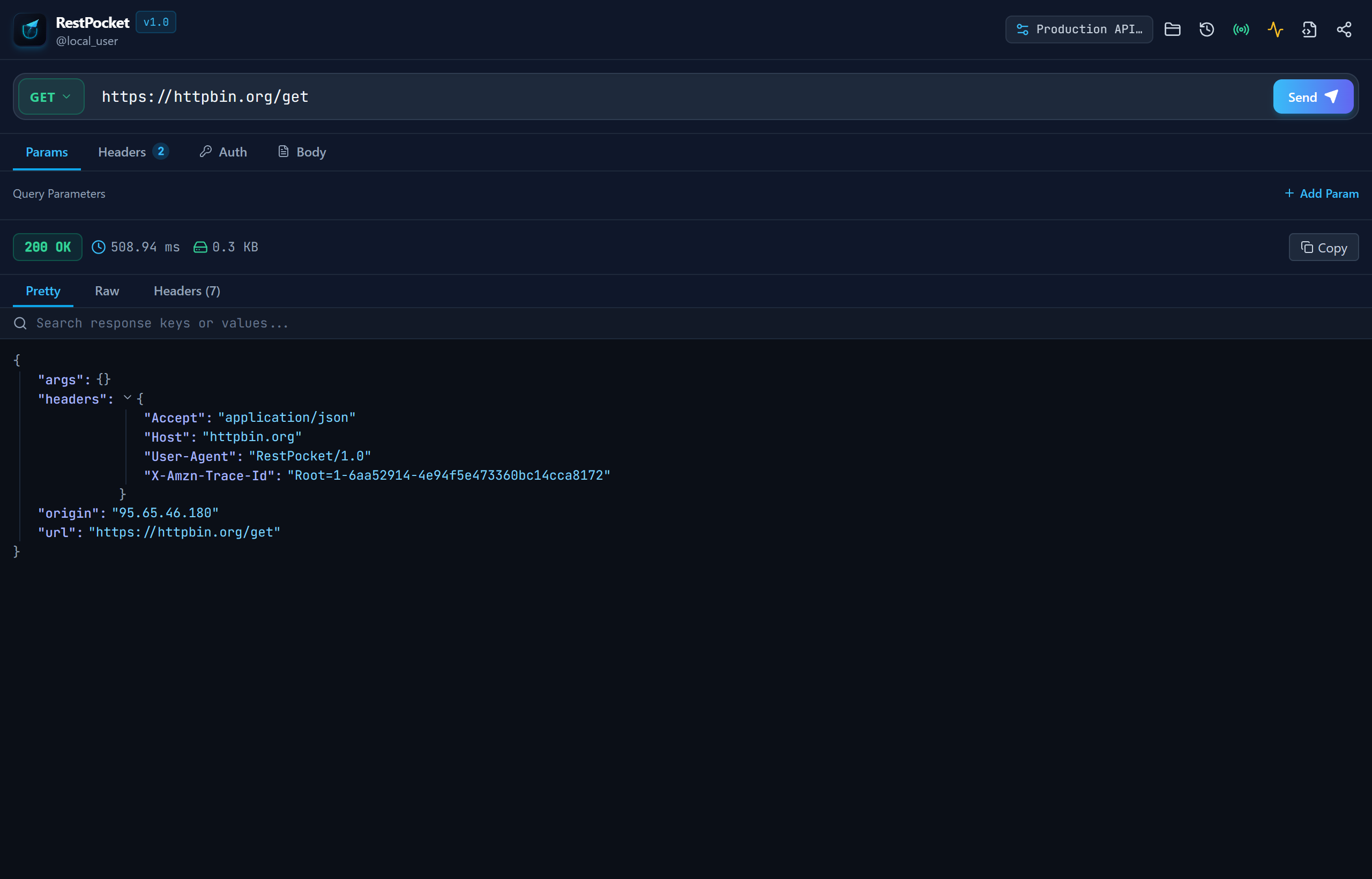Add a new query param
Image resolution: width=1372 pixels, height=879 pixels.
point(1321,193)
